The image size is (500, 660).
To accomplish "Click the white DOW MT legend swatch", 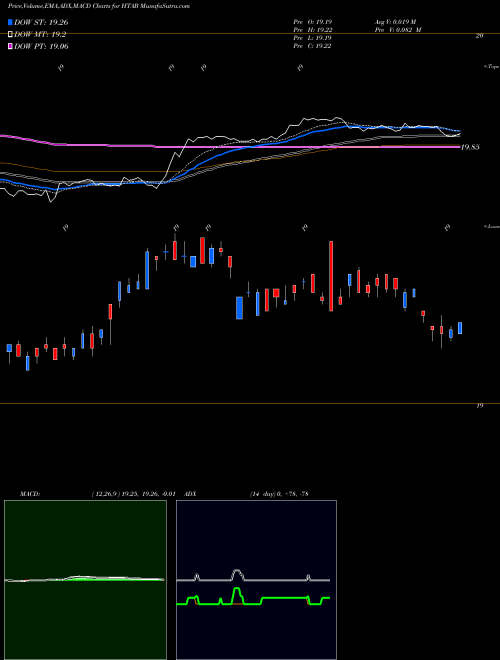I will pos(11,35).
